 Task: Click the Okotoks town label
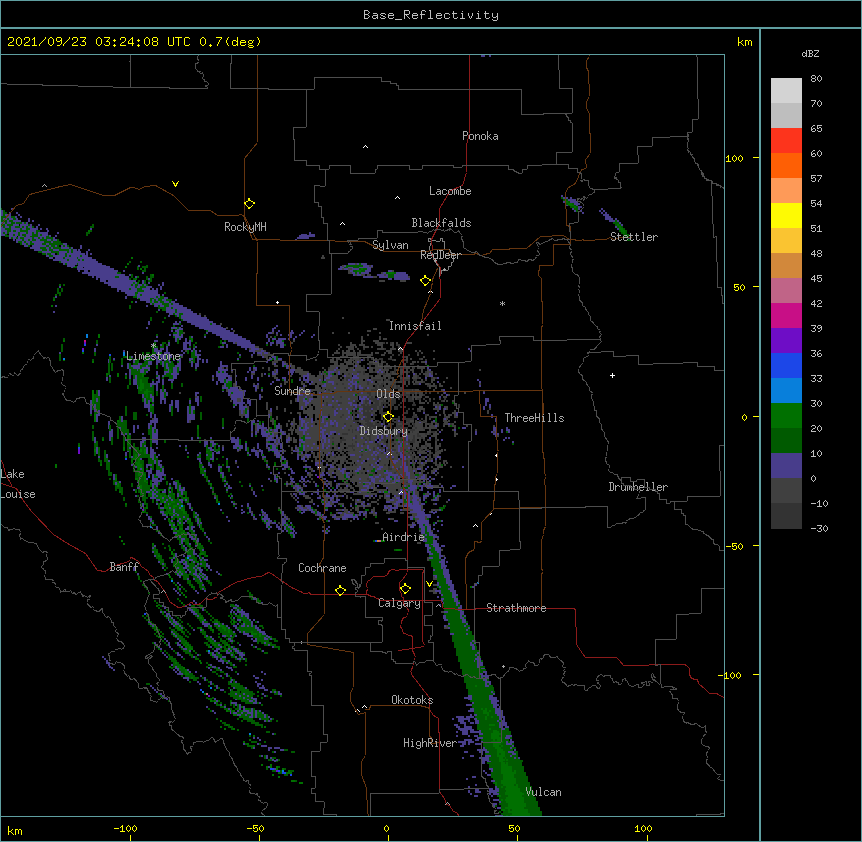412,700
